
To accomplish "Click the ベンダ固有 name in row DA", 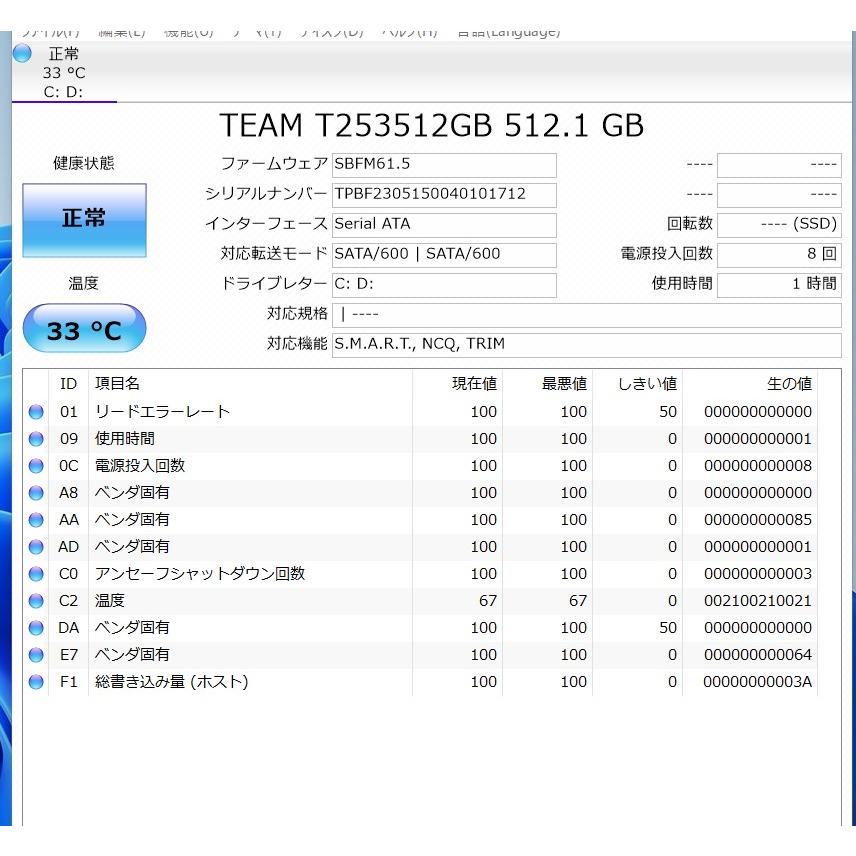I will 132,628.
